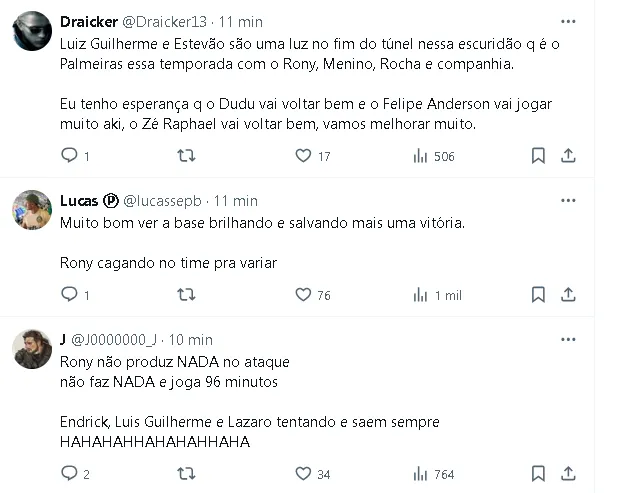Screen dimensions: 640x493
Task: Open the @J0000000_J handle link
Action: click(114, 340)
